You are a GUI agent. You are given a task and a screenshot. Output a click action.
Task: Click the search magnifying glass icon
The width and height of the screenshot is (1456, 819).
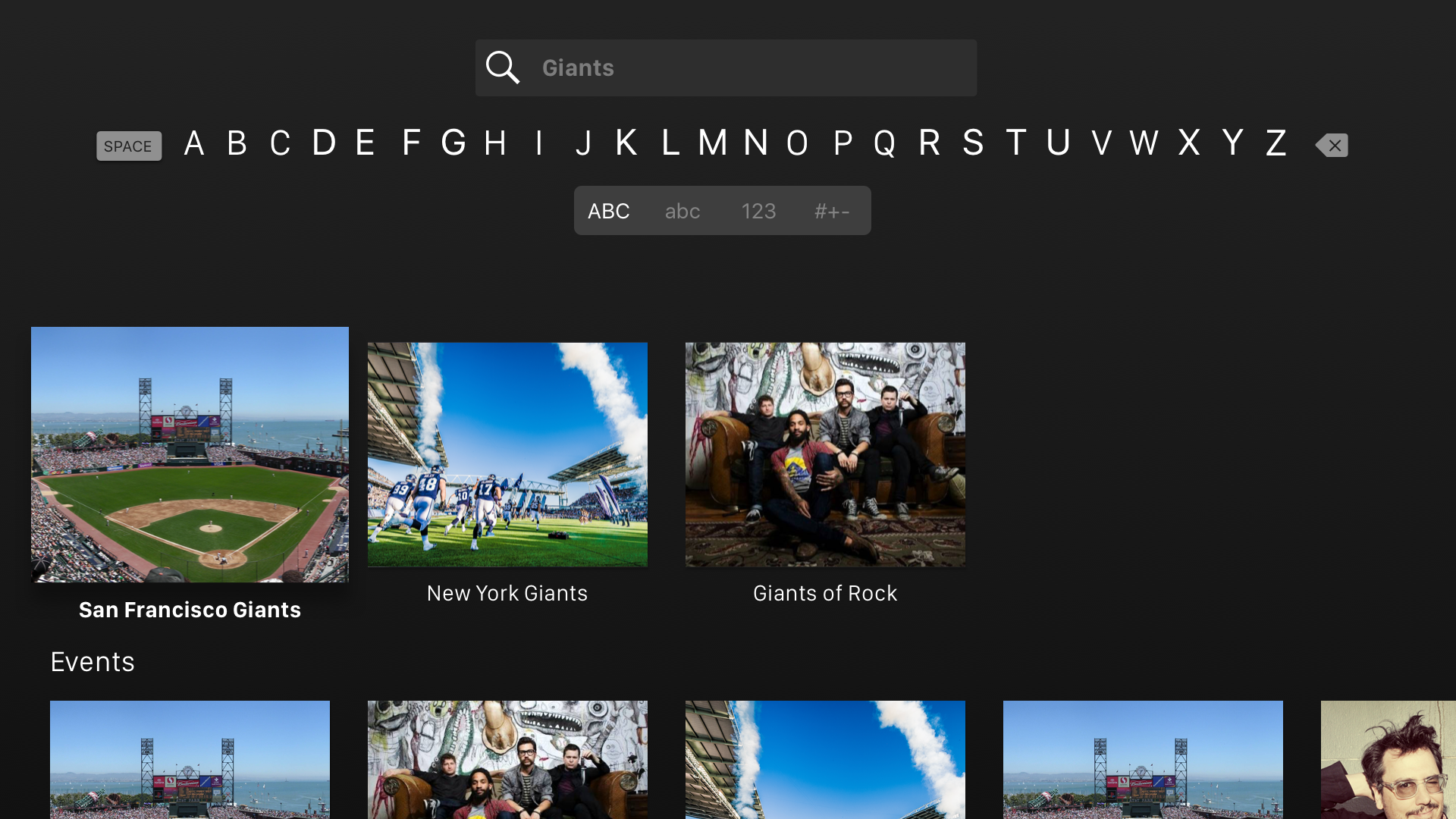click(x=503, y=67)
